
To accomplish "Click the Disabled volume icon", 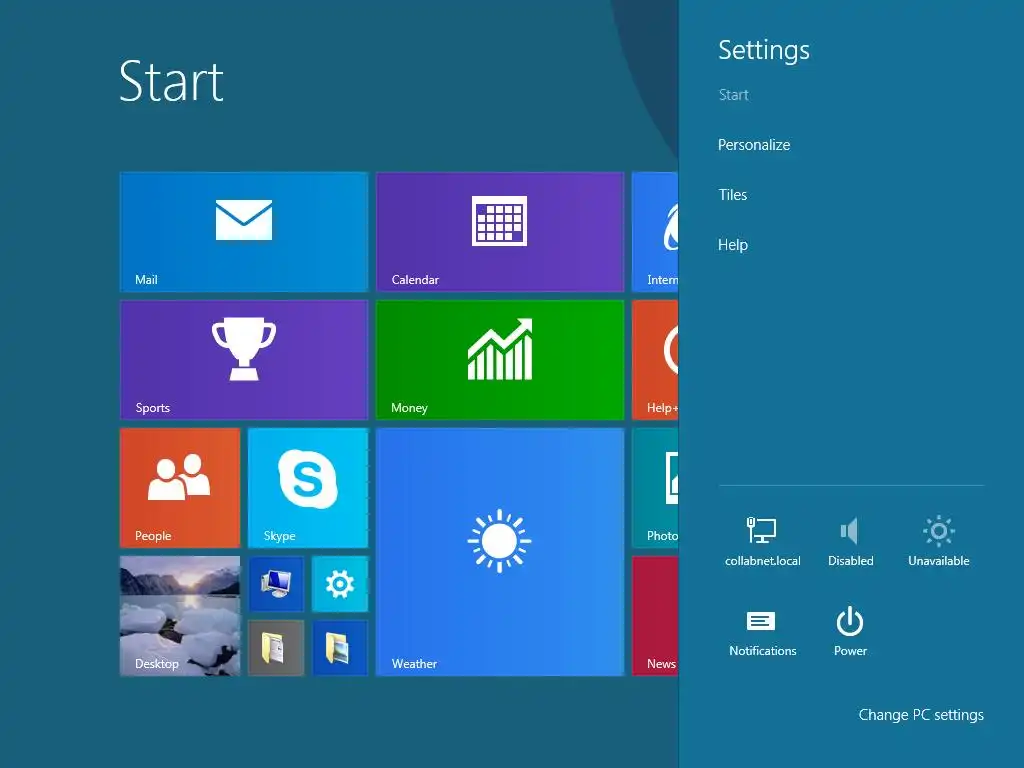I will [x=850, y=541].
